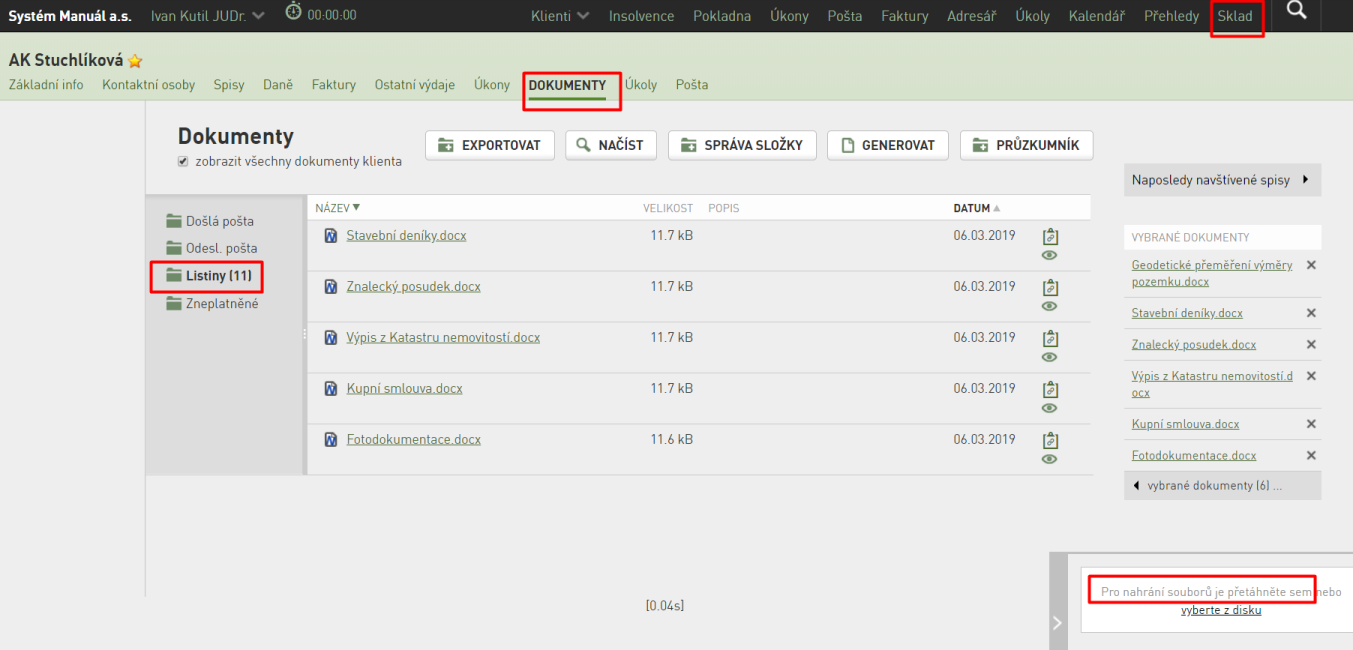Expand Naposledy navštívené spisy panel
Image resolution: width=1353 pixels, height=650 pixels.
coord(1222,180)
